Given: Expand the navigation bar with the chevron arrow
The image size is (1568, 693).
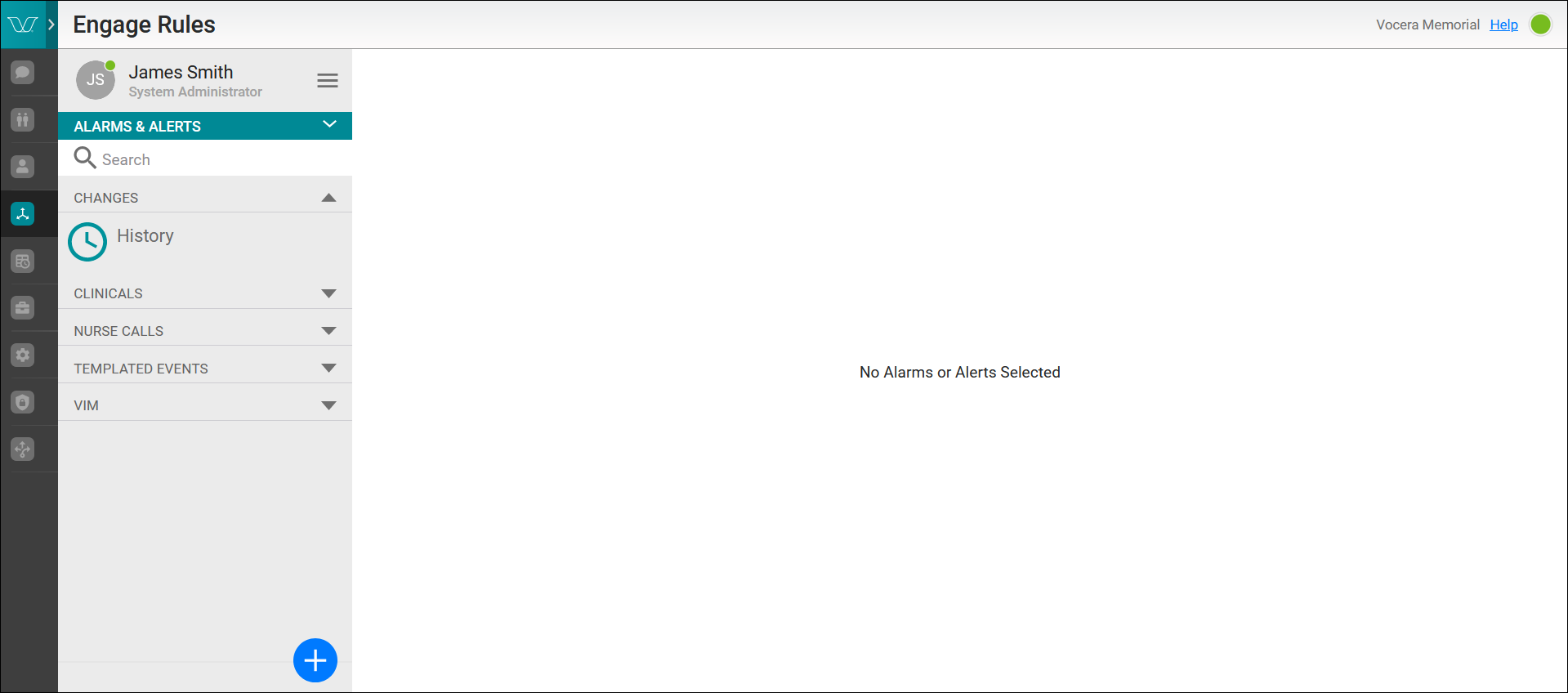Looking at the screenshot, I should tap(51, 25).
